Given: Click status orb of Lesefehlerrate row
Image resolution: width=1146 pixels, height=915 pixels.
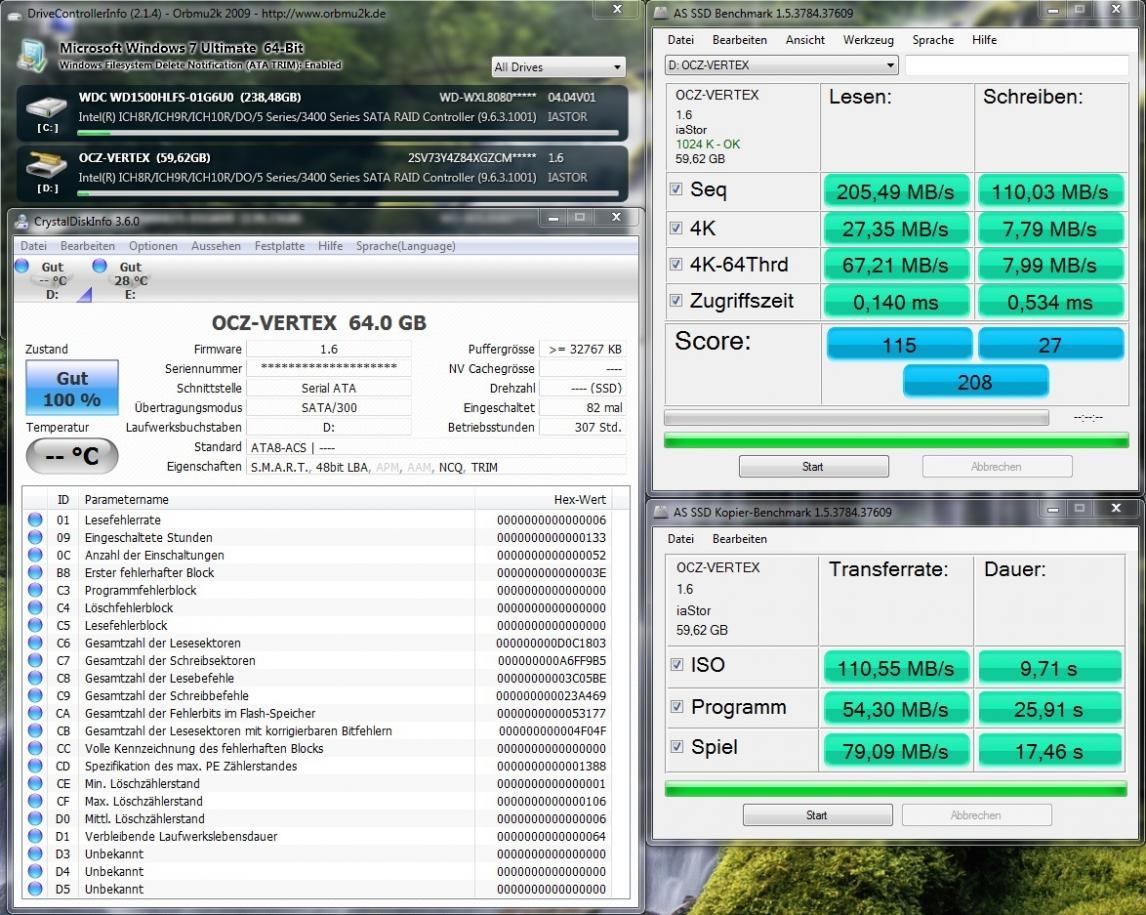Looking at the screenshot, I should coord(35,520).
